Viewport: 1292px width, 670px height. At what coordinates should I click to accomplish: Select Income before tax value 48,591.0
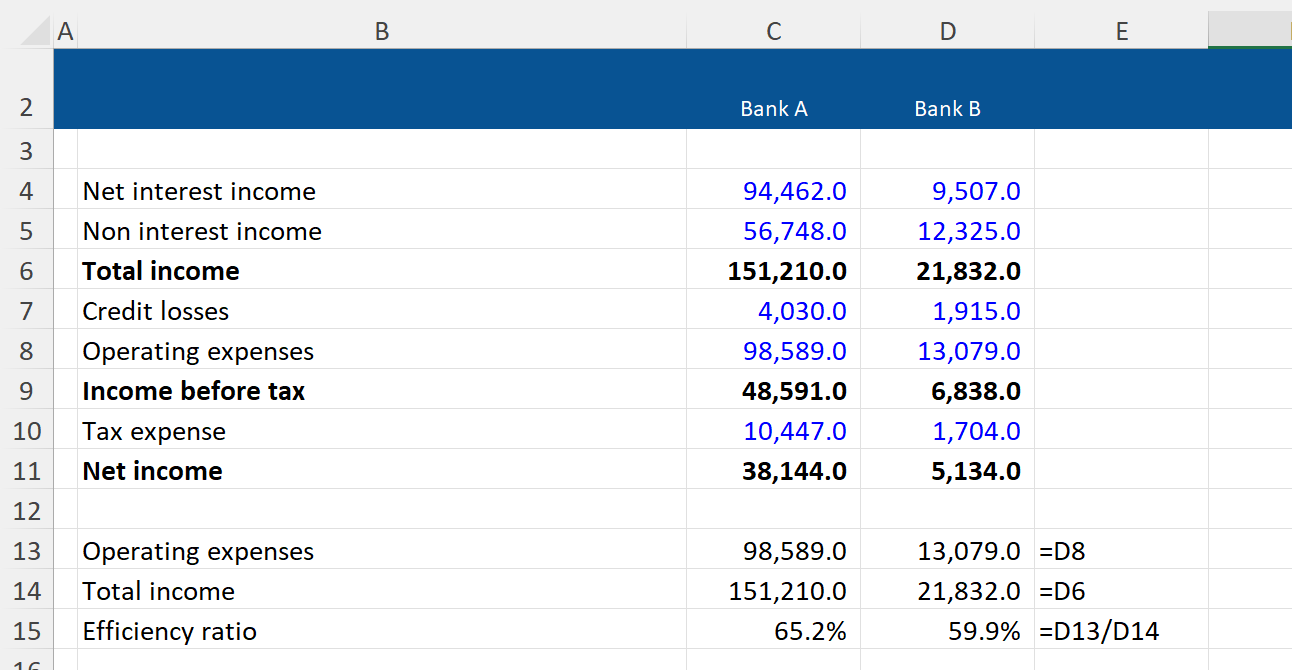click(794, 391)
